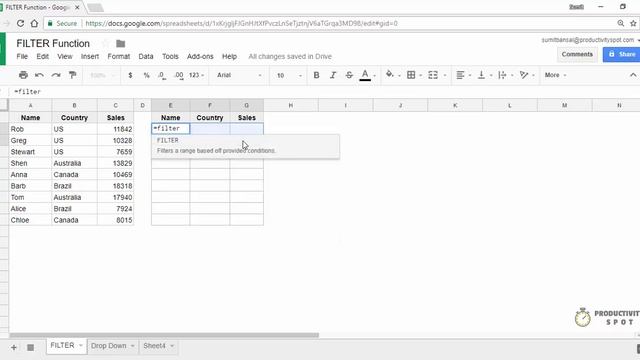
Task: Open the text color picker
Action: 365,75
